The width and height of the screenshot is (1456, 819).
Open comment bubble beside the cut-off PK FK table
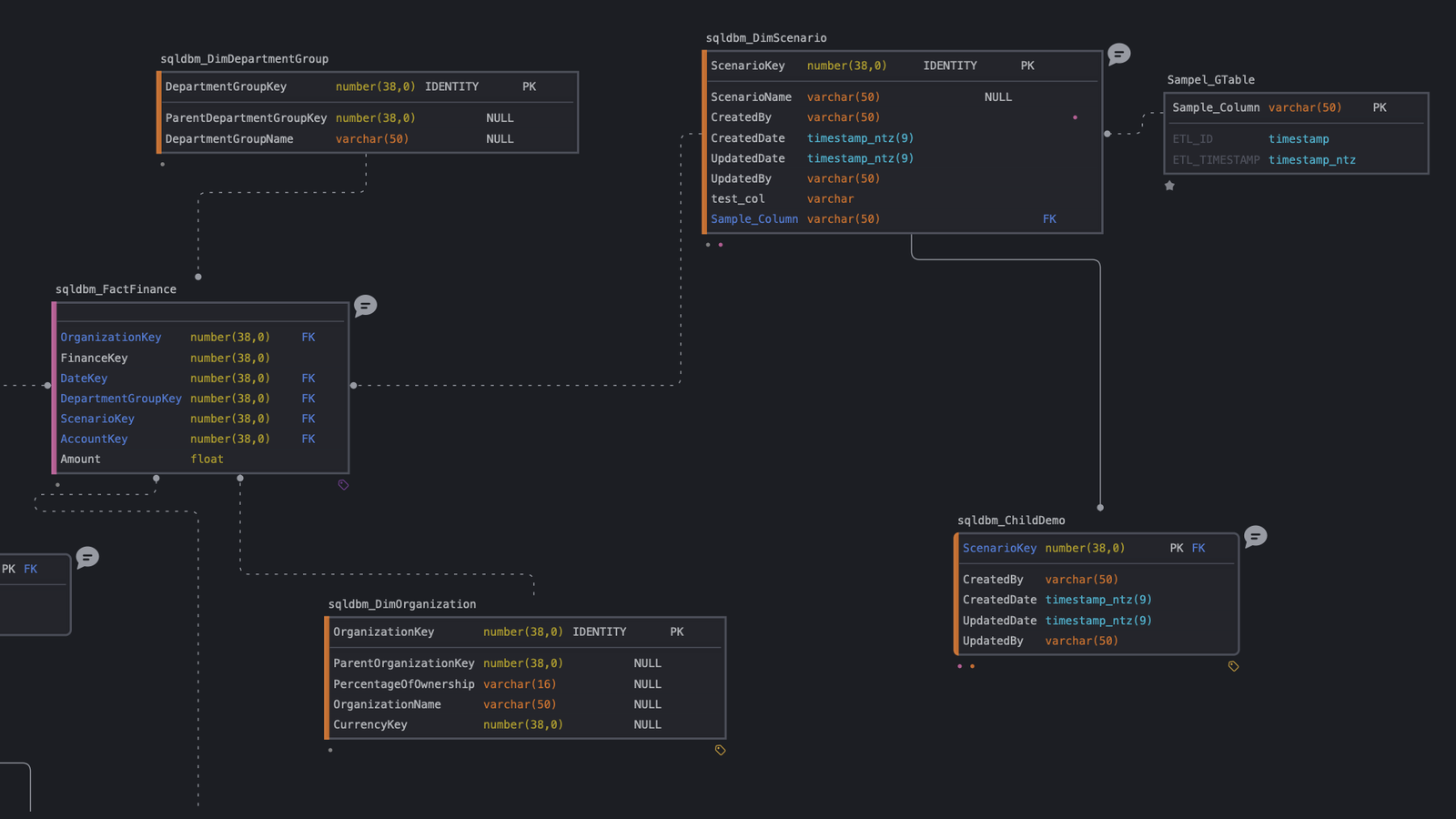tap(87, 558)
